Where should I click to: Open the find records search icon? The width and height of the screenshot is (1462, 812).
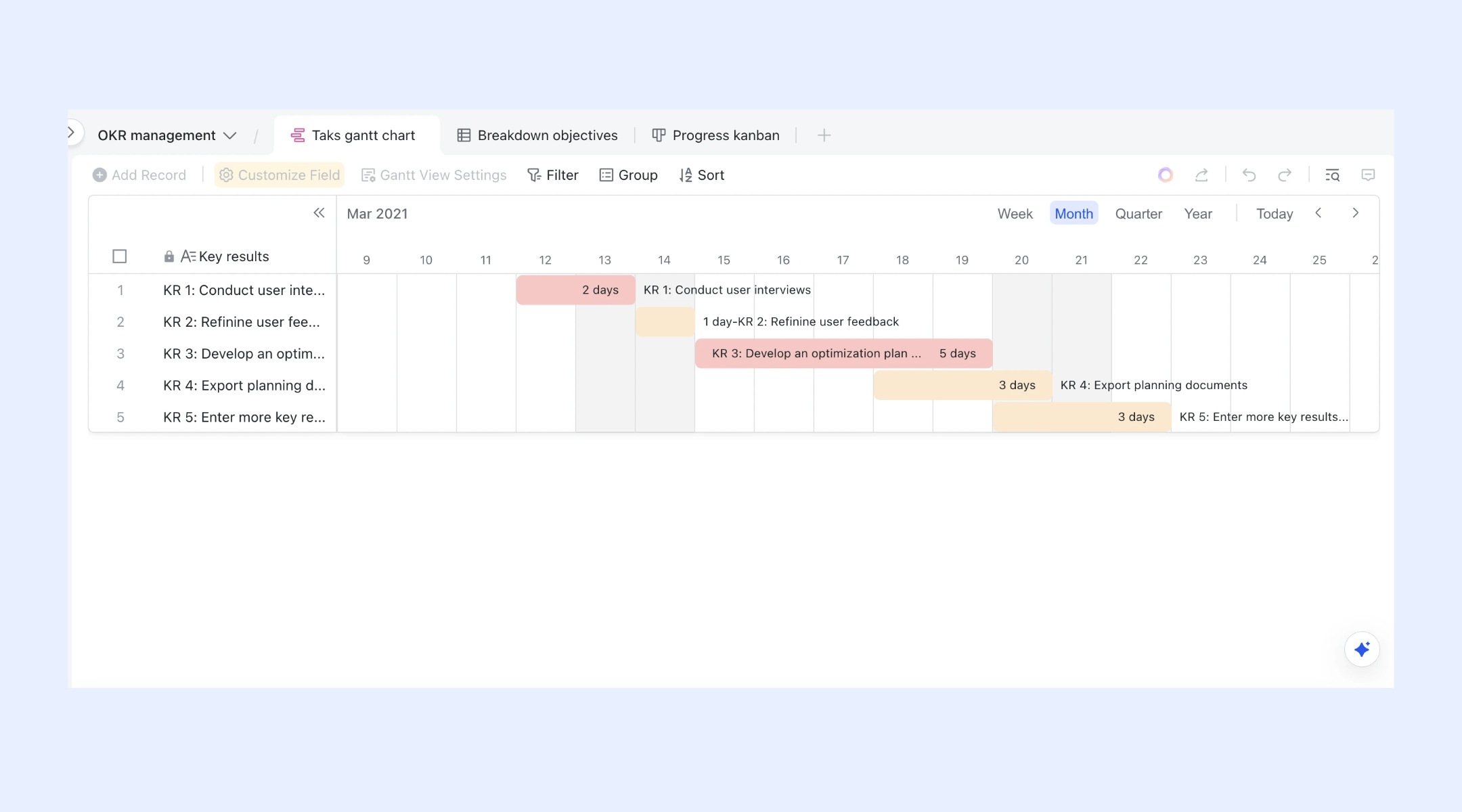pos(1332,175)
